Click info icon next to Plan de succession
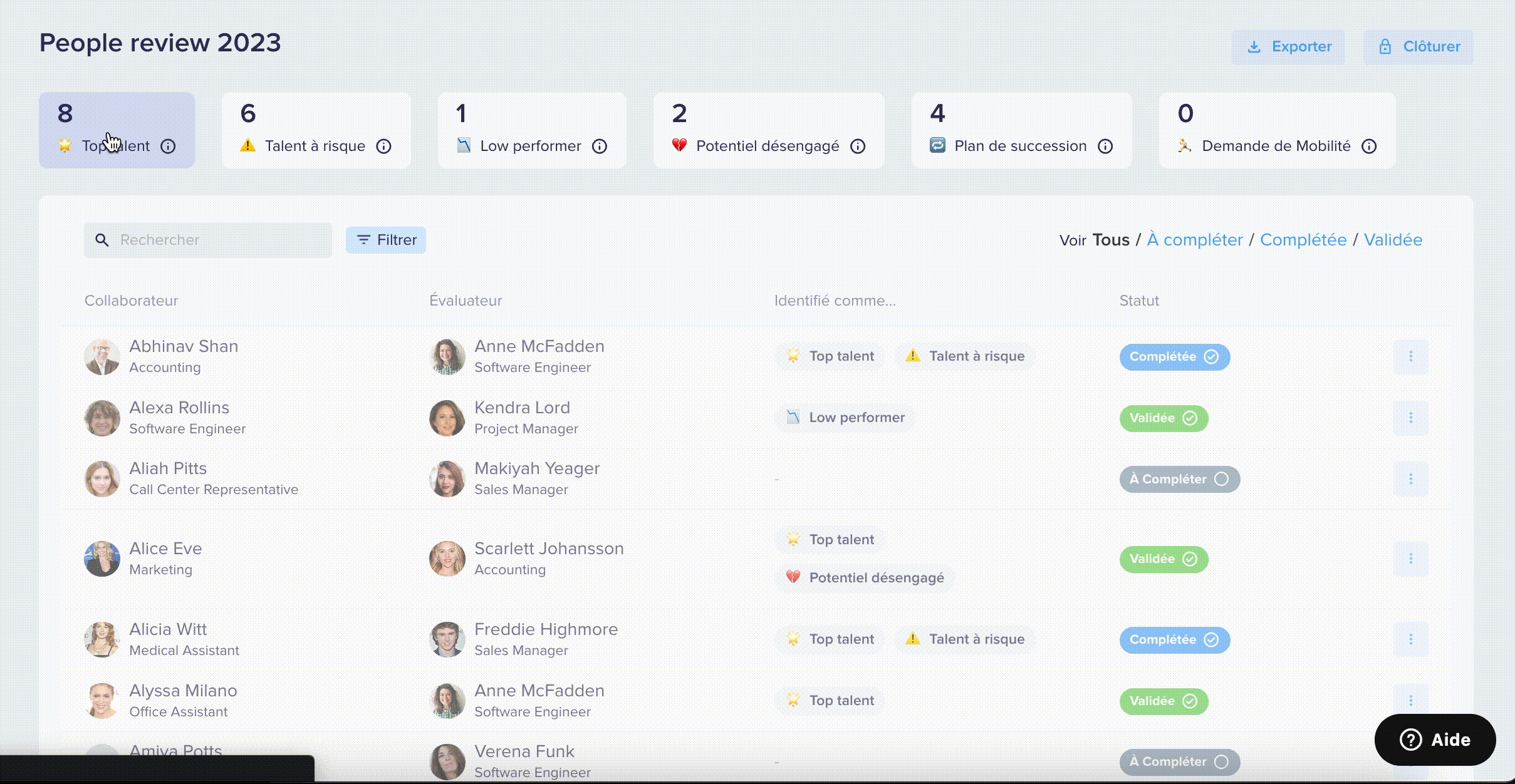This screenshot has width=1515, height=784. (1105, 146)
